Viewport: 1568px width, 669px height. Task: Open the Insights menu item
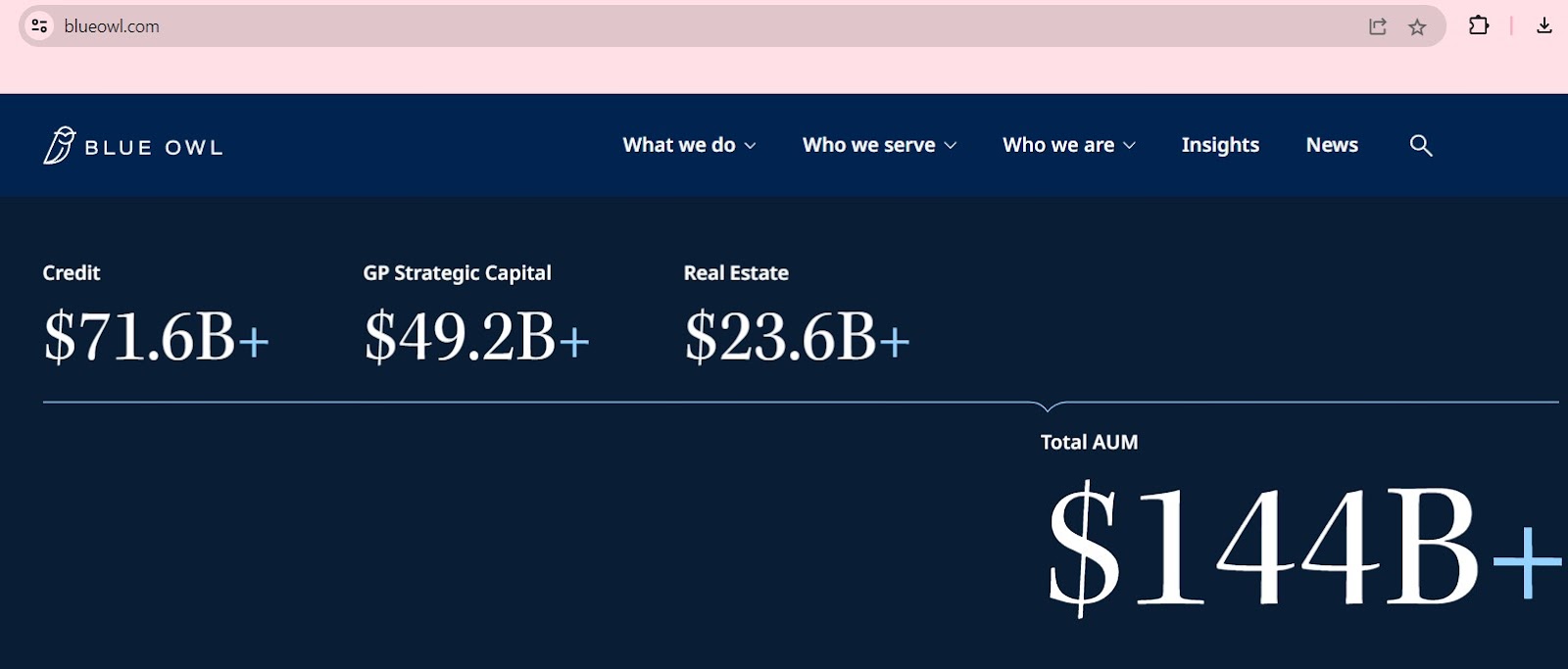coord(1220,145)
